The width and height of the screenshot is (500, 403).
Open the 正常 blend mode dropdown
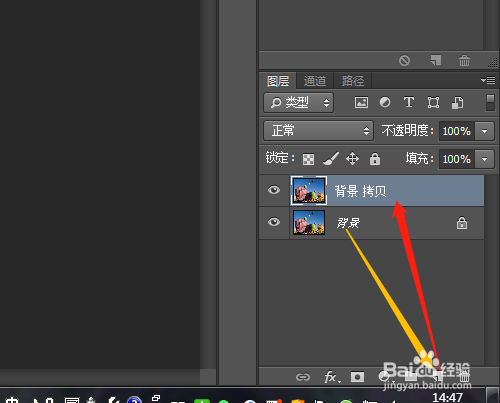tap(318, 130)
